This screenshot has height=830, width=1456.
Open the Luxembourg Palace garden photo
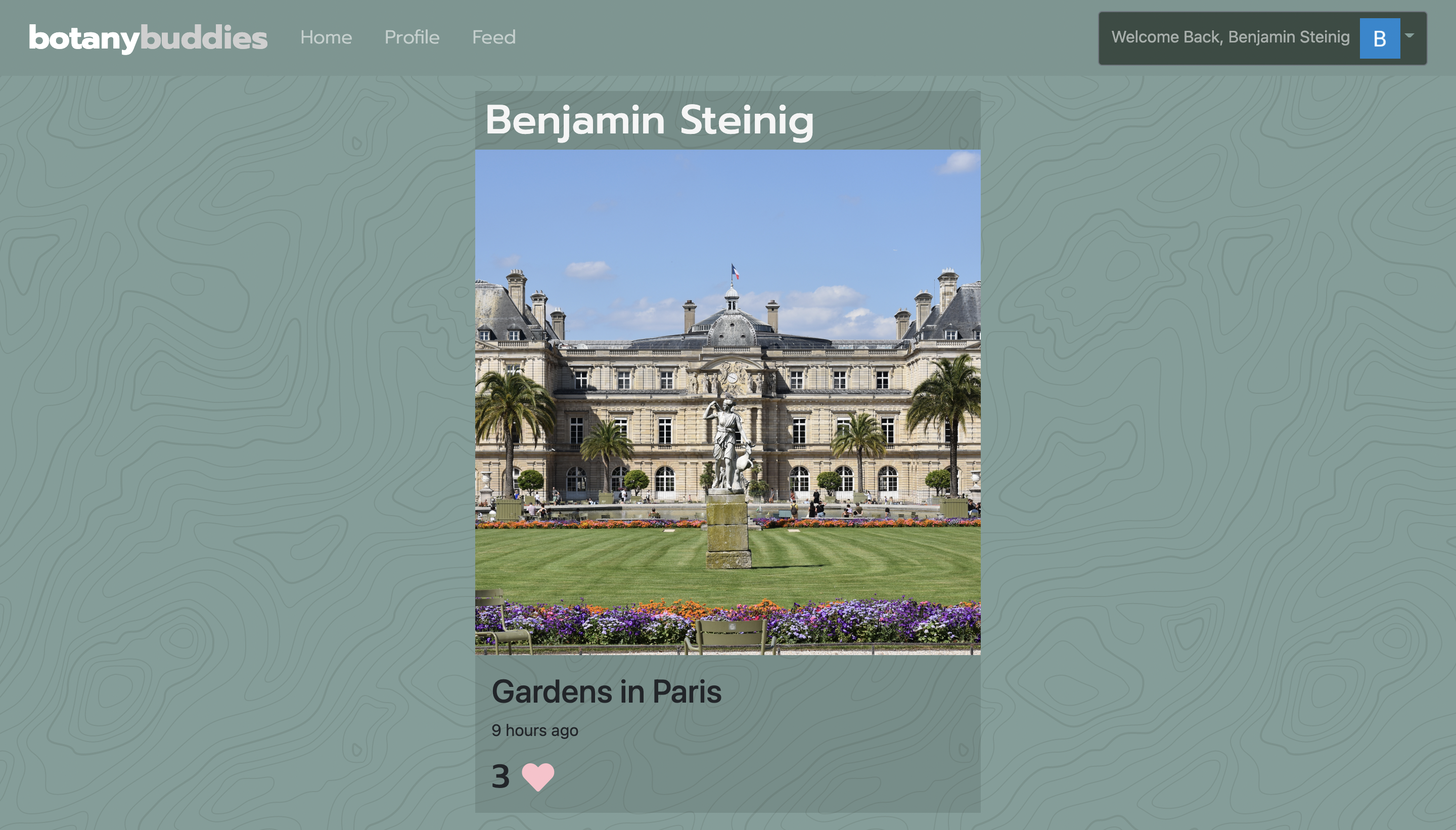tap(727, 402)
